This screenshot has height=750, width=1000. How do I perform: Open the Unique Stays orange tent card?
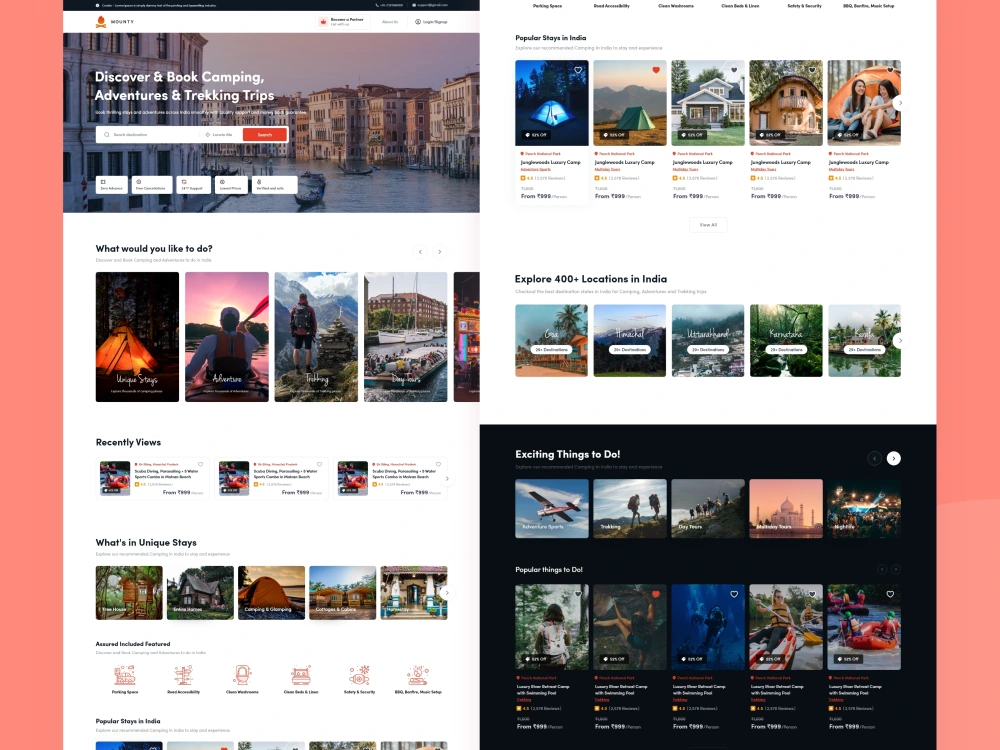[137, 337]
